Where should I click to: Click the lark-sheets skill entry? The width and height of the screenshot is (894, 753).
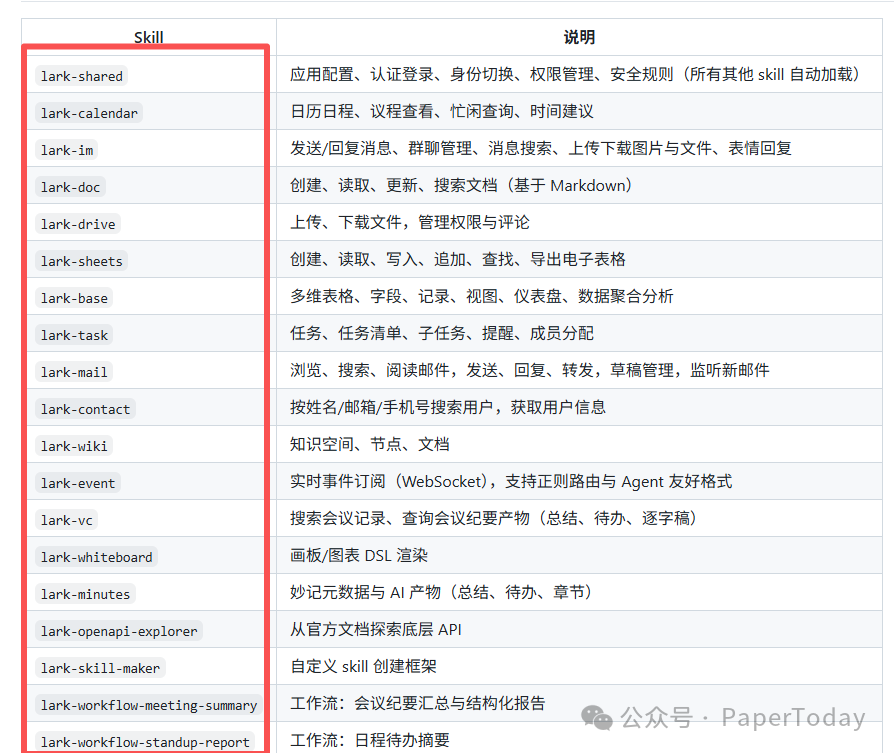(x=80, y=261)
